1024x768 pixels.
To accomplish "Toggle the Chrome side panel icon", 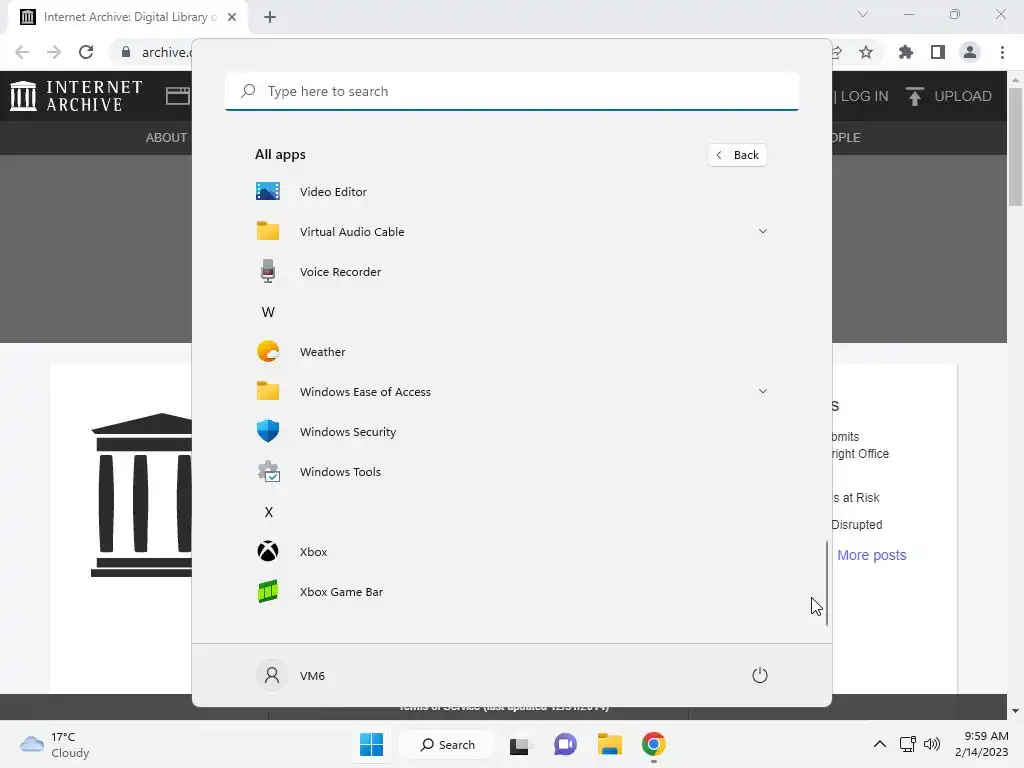I will tap(938, 52).
